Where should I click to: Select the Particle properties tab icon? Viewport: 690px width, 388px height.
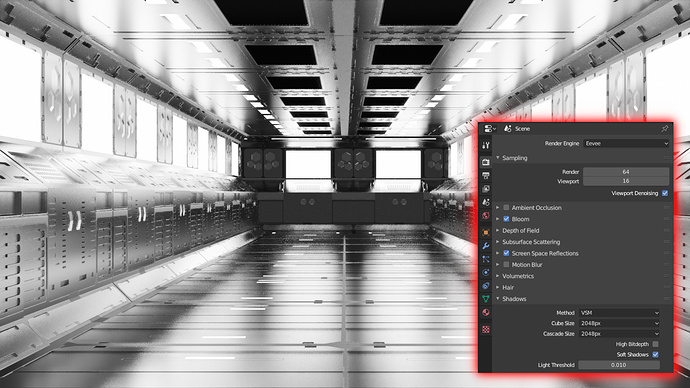[486, 259]
